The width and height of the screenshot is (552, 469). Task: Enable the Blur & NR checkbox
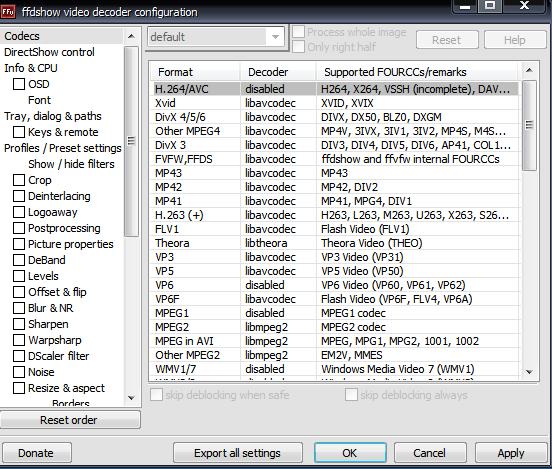[x=19, y=308]
